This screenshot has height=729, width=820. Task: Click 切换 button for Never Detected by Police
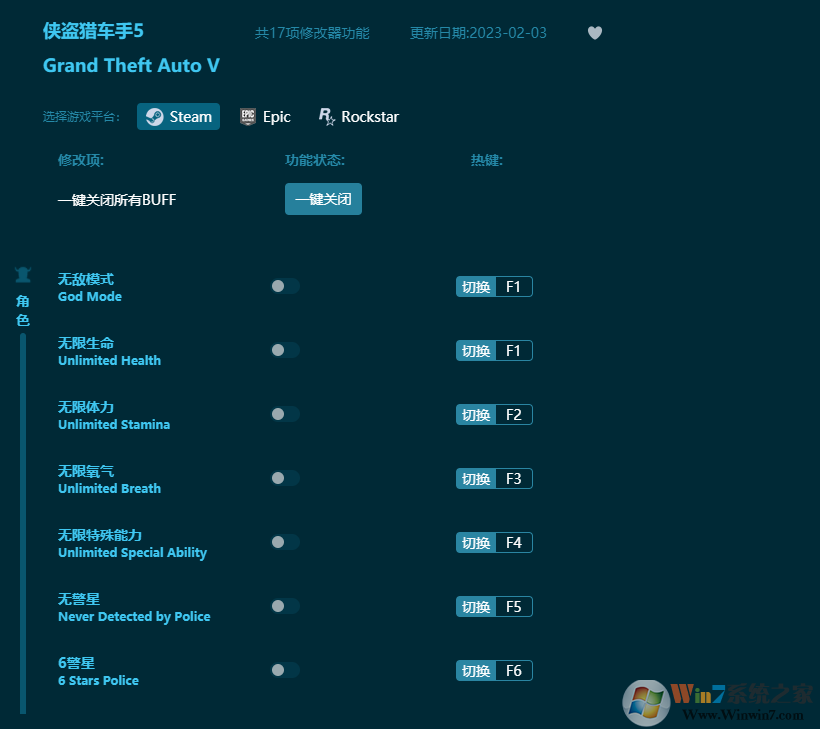coord(476,607)
